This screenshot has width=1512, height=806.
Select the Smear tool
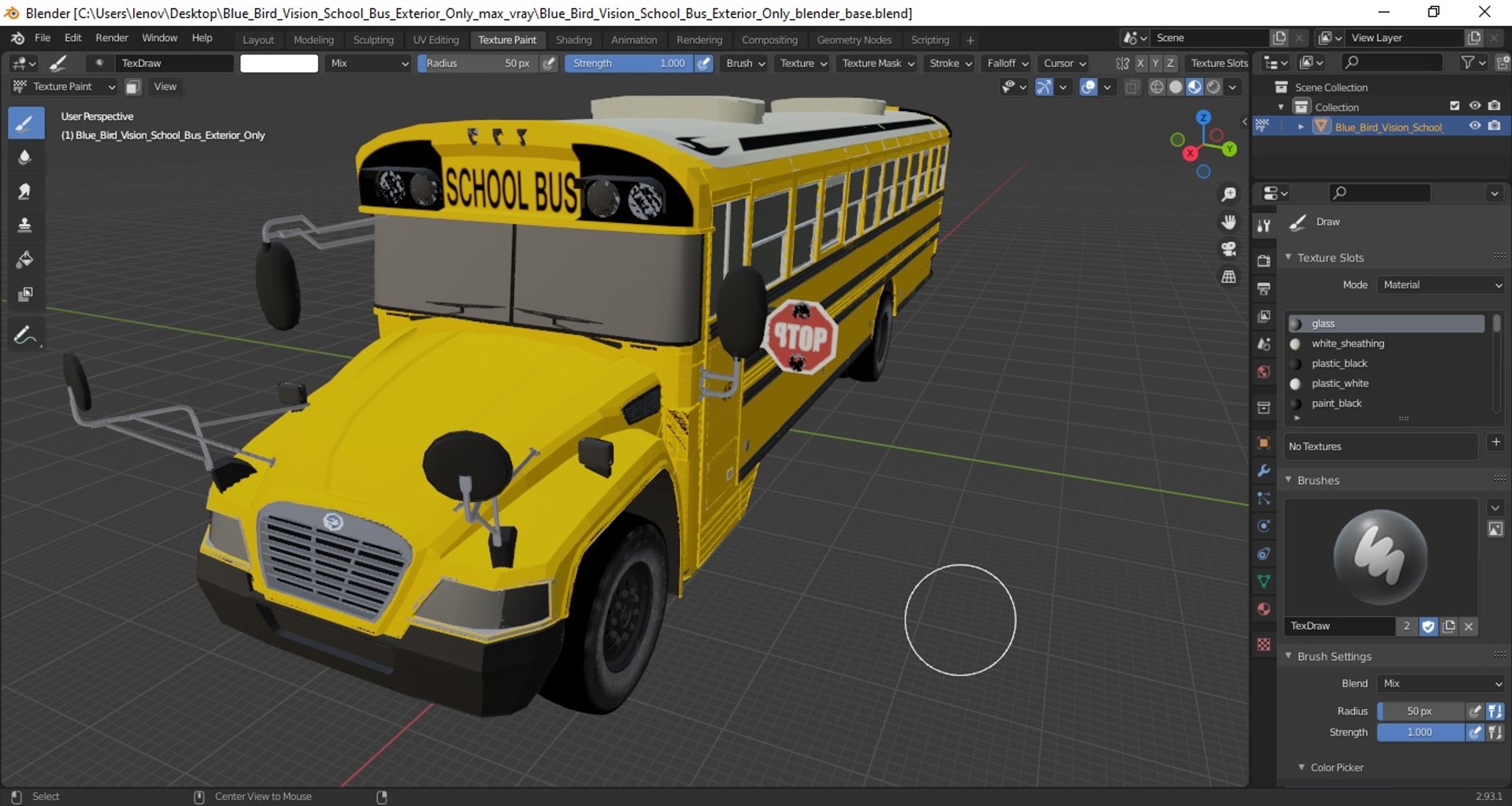tap(25, 191)
